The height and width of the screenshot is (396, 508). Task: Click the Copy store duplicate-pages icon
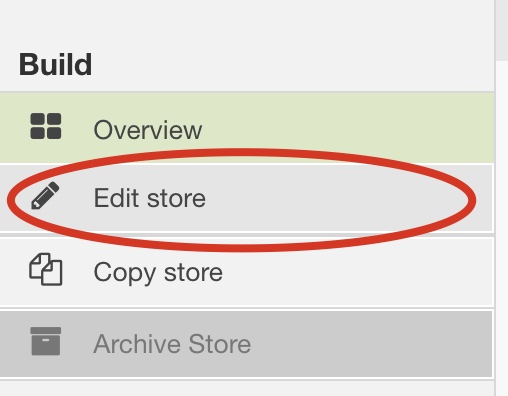[46, 269]
